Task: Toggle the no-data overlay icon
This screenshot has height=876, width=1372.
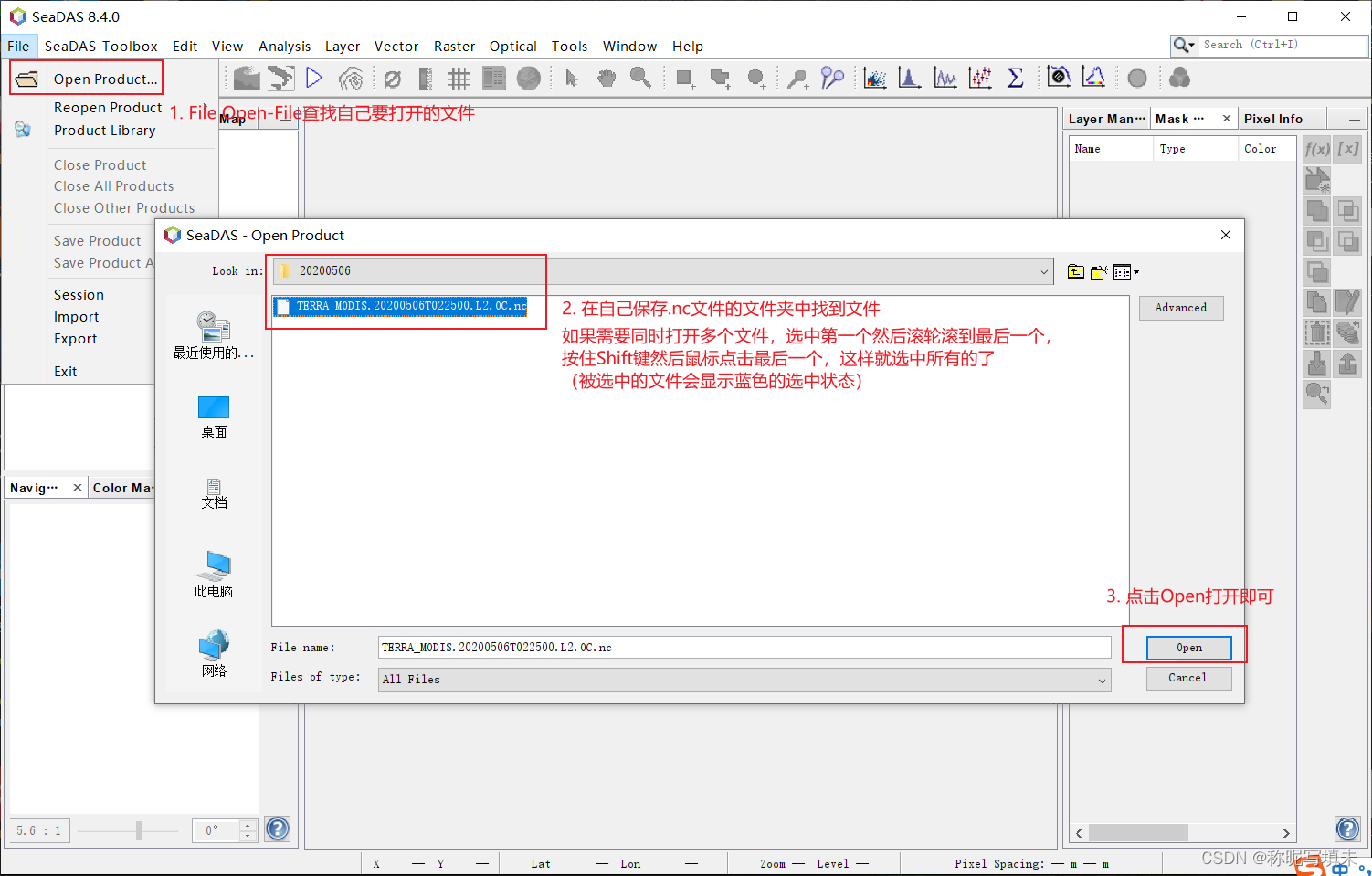Action: click(393, 79)
